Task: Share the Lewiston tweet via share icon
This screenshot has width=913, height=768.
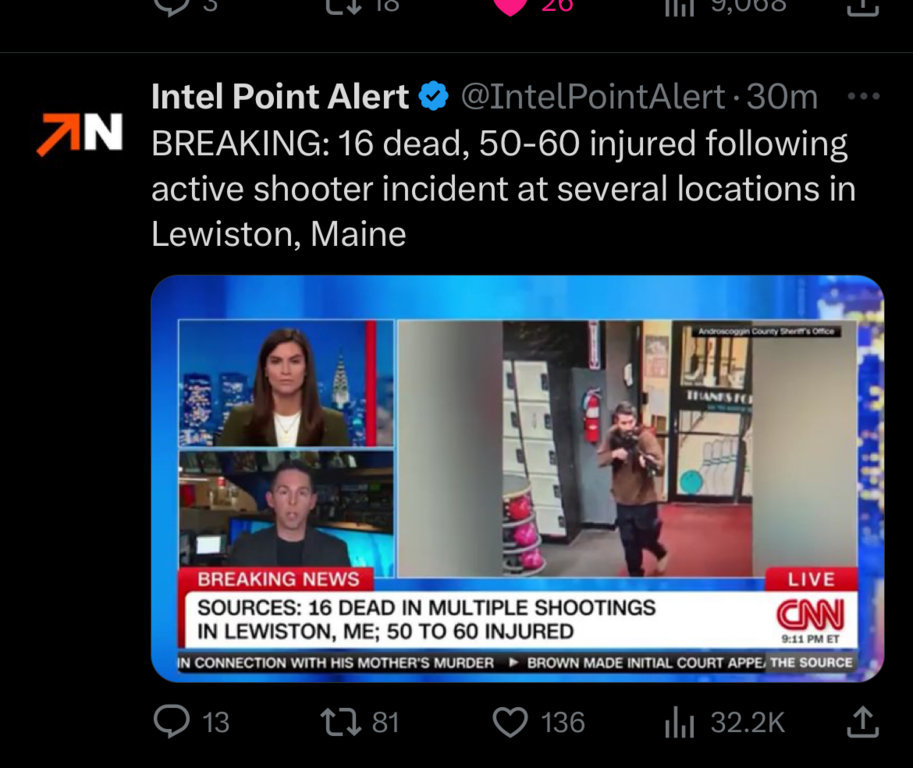Action: (x=862, y=721)
